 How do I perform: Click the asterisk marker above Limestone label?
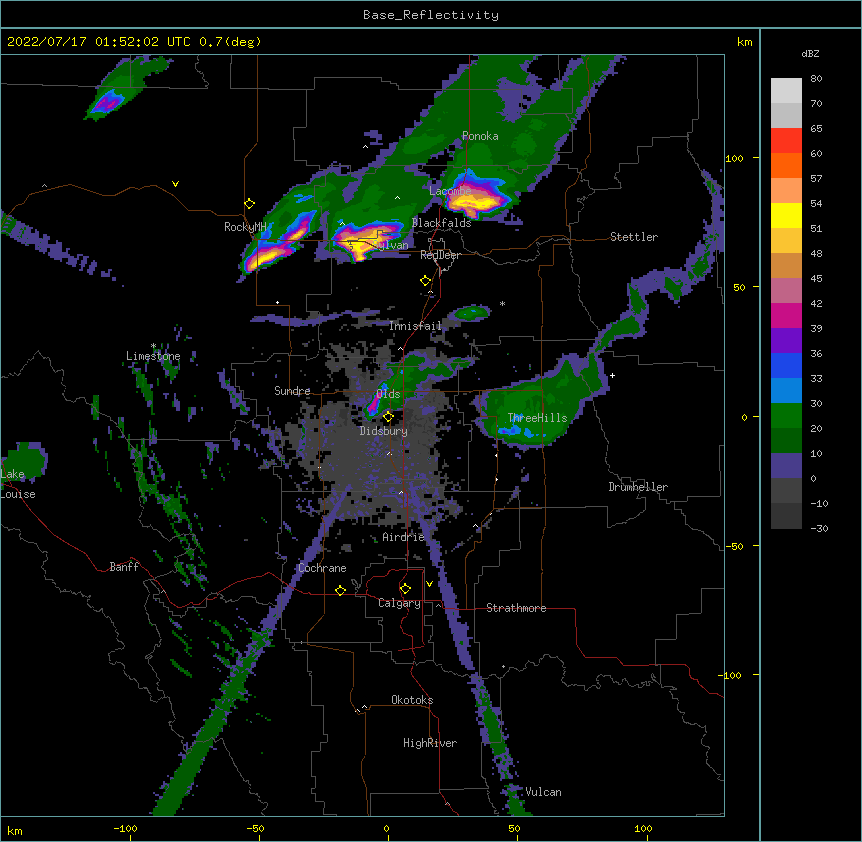coord(154,346)
